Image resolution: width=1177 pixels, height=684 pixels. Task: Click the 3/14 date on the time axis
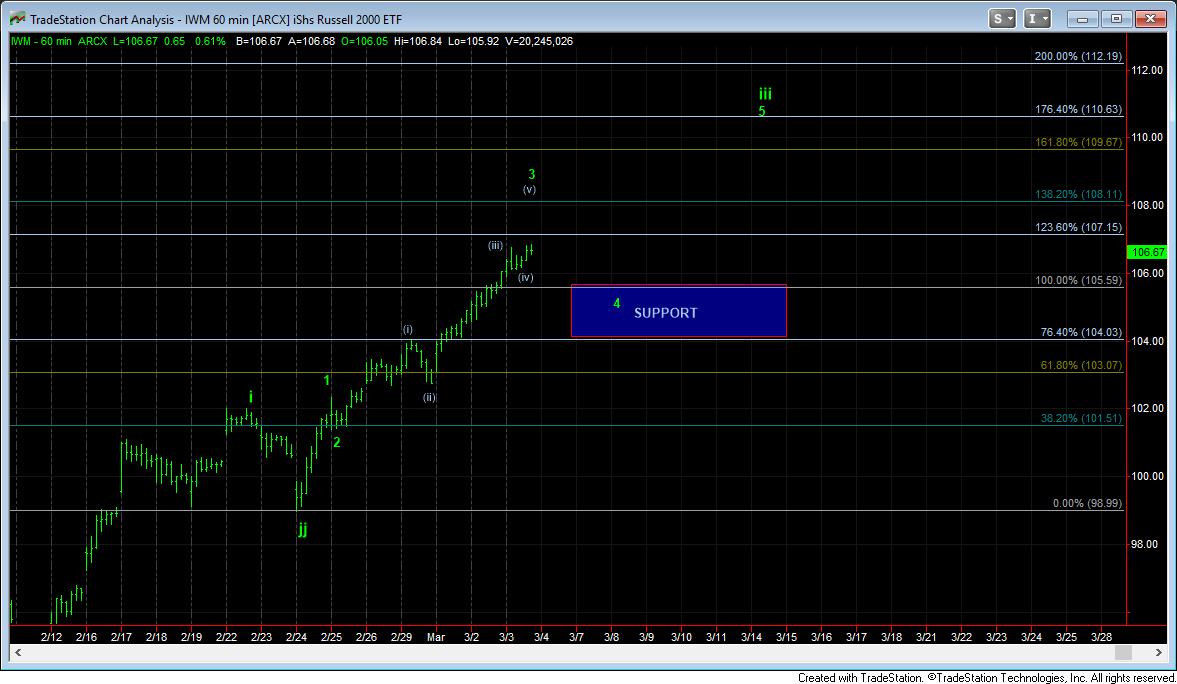pos(752,636)
